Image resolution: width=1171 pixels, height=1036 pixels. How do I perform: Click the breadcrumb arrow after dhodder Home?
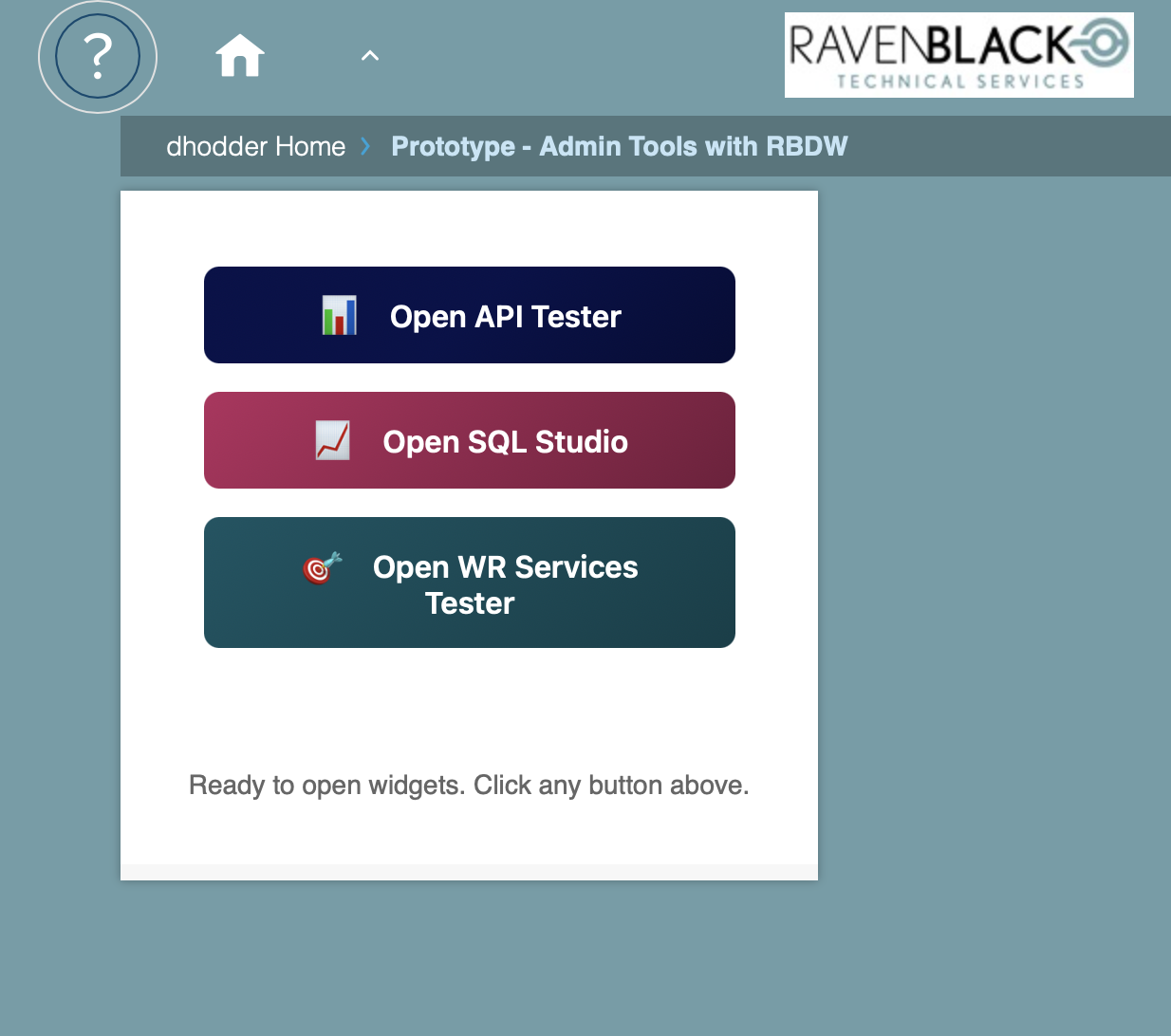coord(365,146)
